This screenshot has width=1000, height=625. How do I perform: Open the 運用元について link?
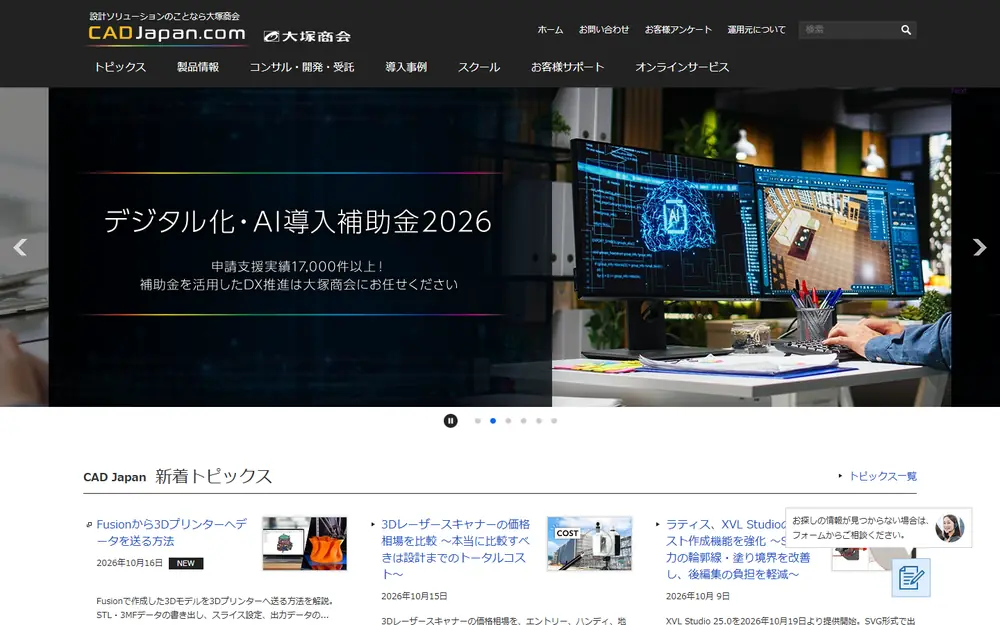[756, 30]
